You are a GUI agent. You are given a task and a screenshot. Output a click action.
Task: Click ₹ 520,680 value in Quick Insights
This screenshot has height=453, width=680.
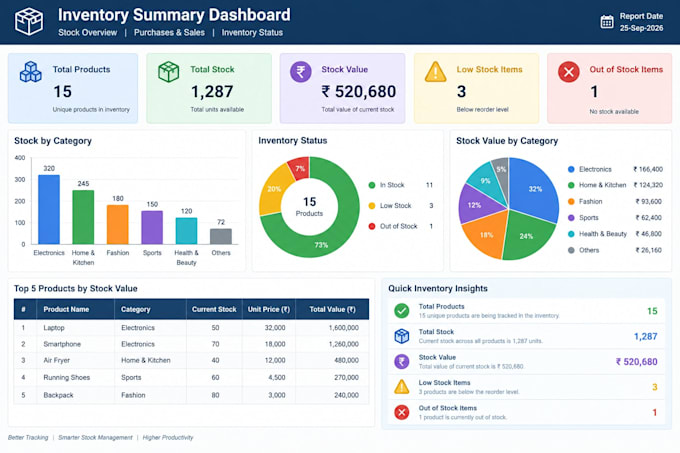click(x=636, y=362)
